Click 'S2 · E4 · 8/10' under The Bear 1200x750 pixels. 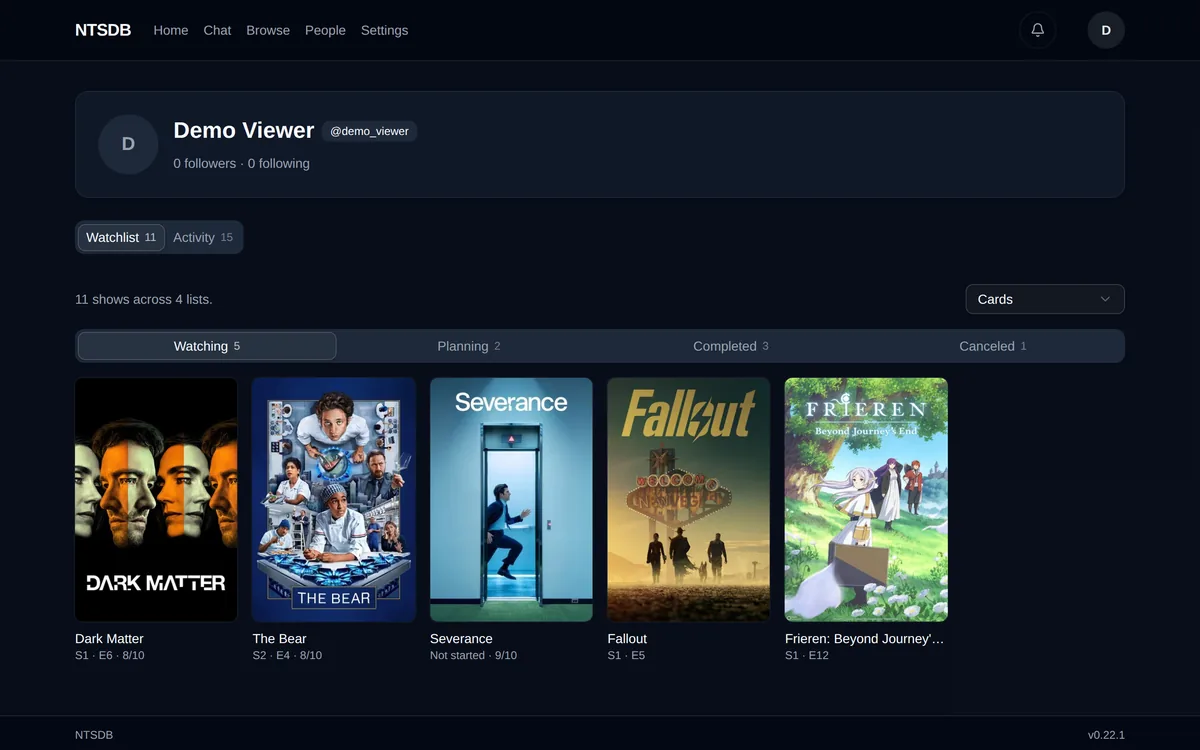(x=287, y=655)
